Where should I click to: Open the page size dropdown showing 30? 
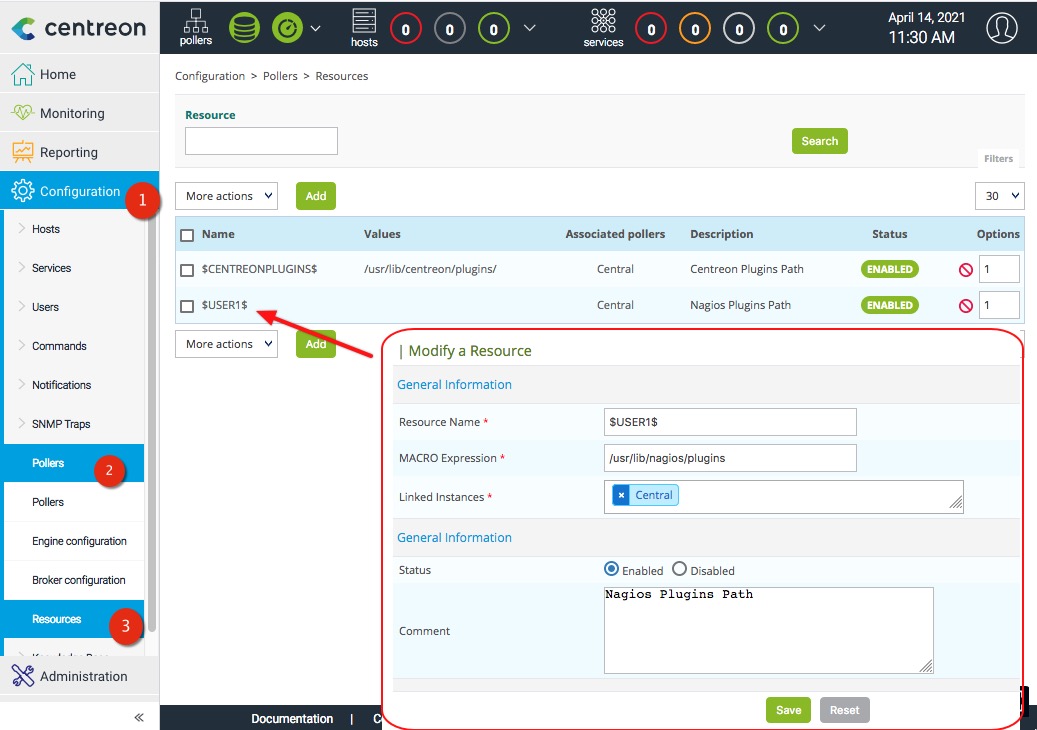999,196
